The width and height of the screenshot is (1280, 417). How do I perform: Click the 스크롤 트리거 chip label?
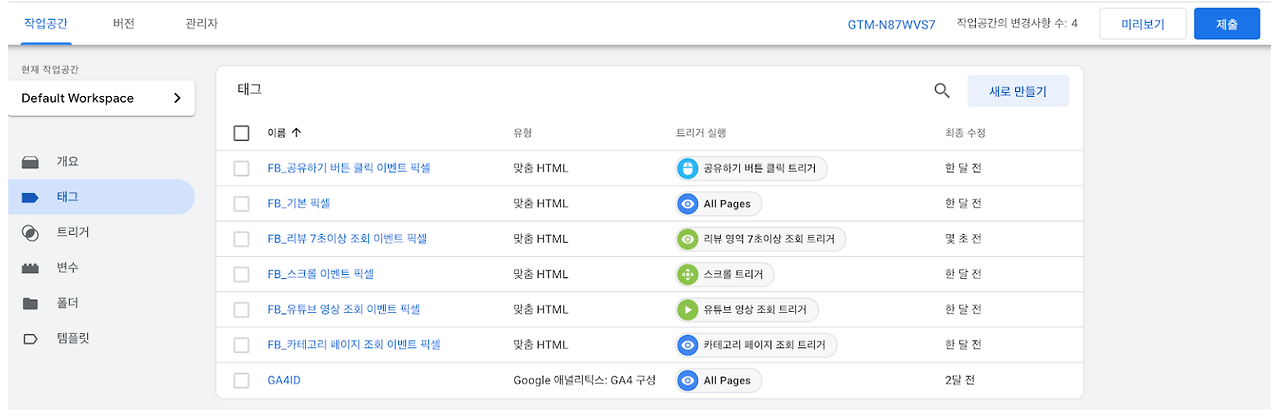point(732,274)
